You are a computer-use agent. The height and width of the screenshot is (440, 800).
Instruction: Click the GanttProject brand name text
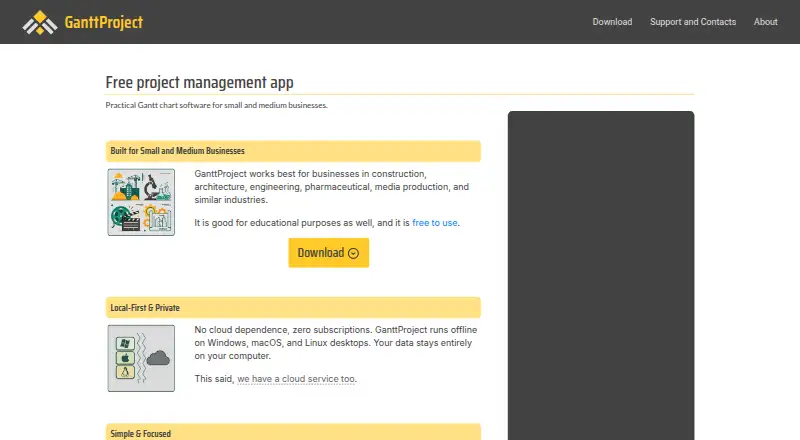click(x=104, y=22)
